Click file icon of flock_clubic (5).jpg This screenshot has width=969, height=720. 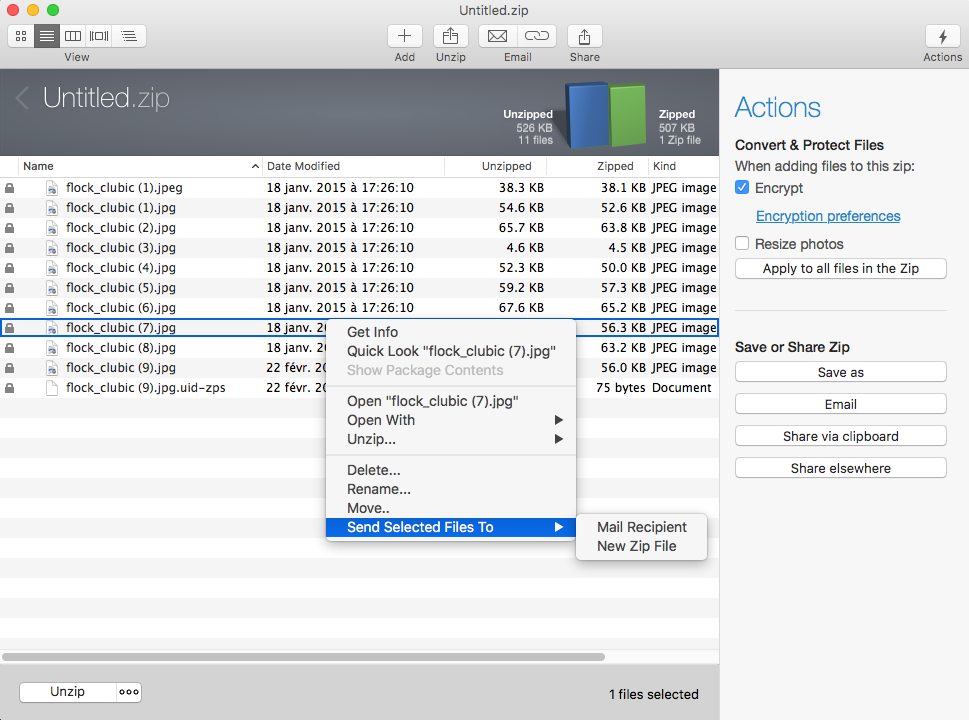(x=52, y=288)
